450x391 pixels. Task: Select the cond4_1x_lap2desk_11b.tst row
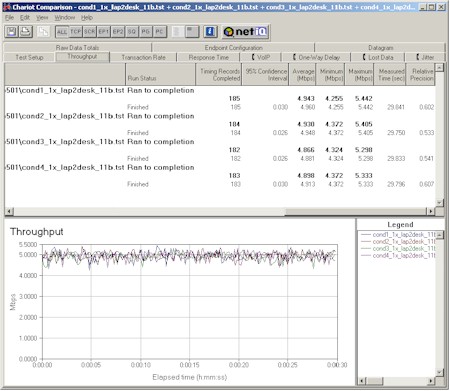(x=220, y=167)
